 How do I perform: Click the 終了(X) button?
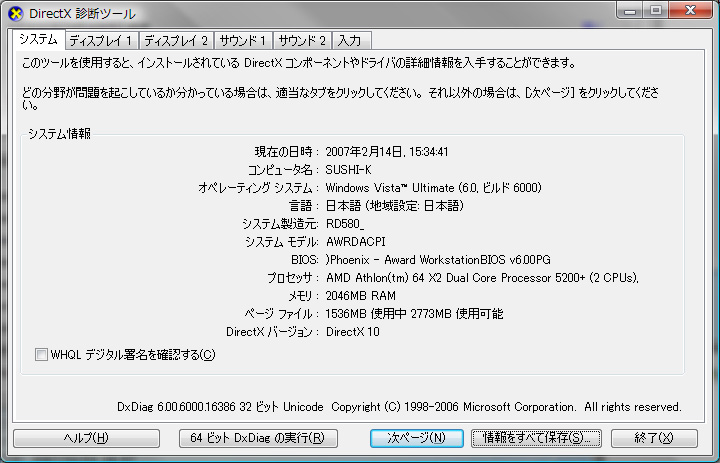pos(654,438)
